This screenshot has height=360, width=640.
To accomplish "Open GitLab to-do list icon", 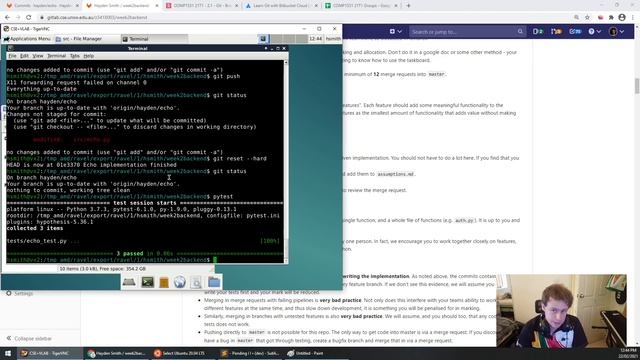I will [575, 31].
